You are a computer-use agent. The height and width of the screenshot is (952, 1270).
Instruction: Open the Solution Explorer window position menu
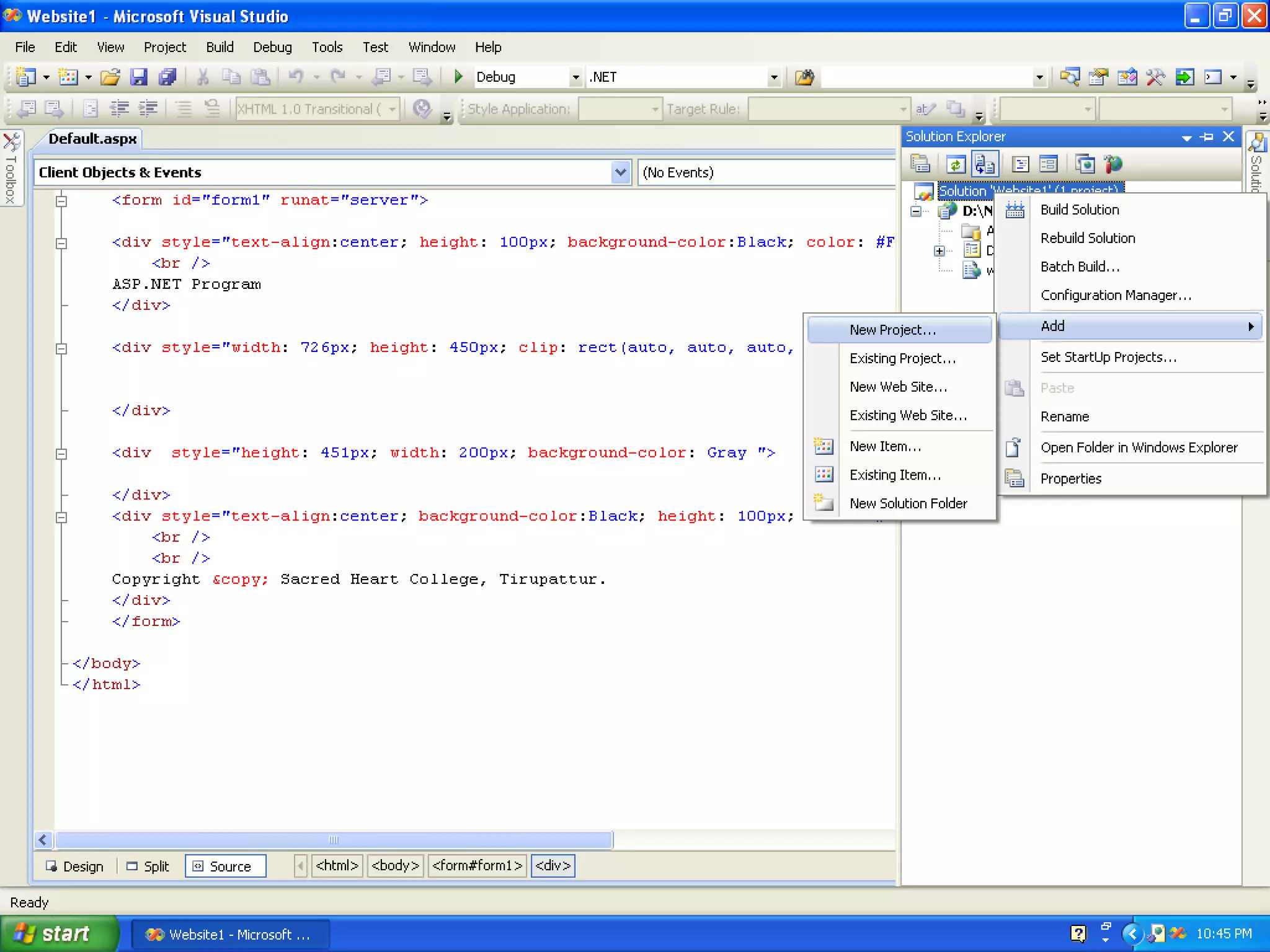pyautogui.click(x=1186, y=138)
